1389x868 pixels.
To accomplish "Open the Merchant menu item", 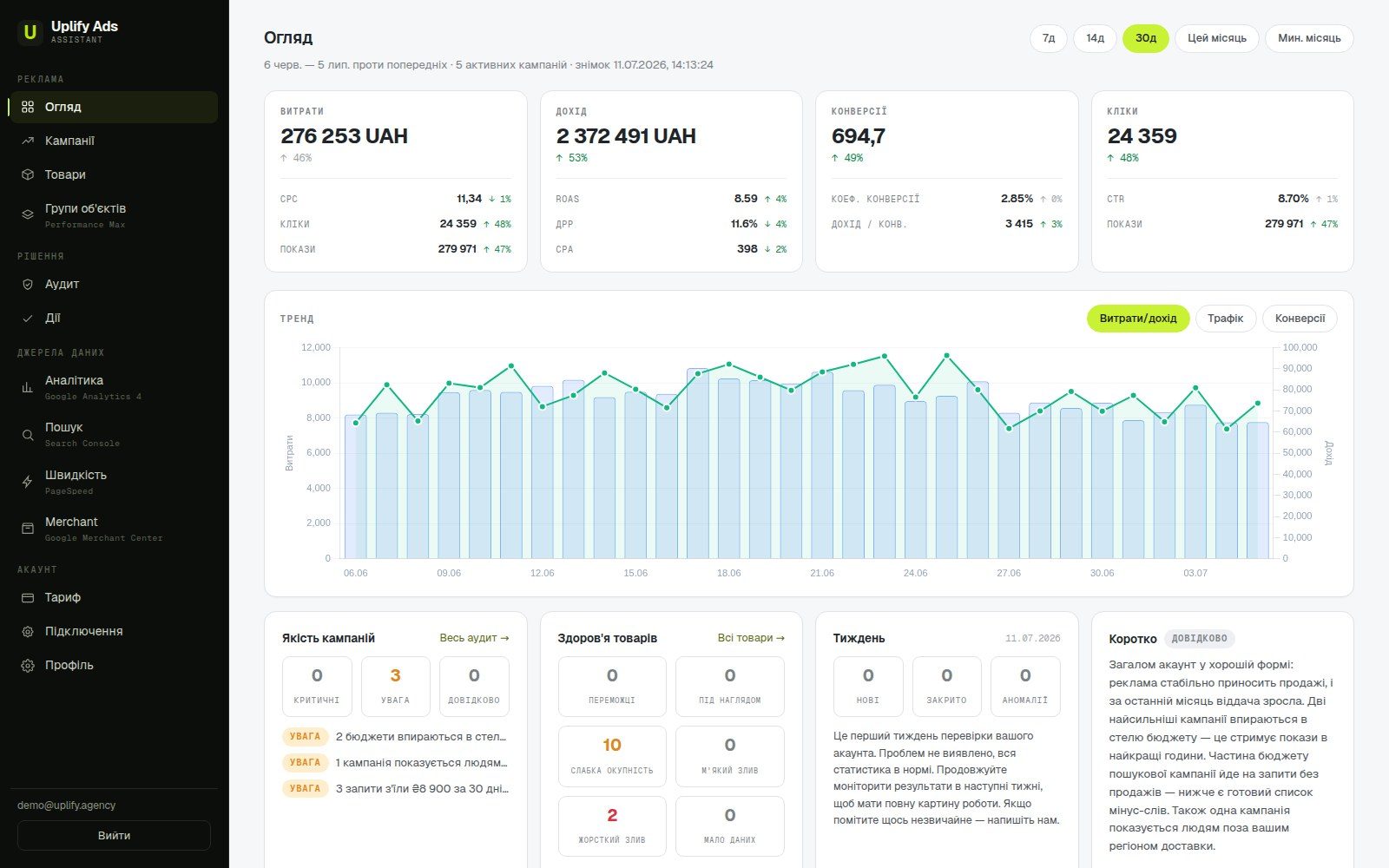I will tap(113, 529).
